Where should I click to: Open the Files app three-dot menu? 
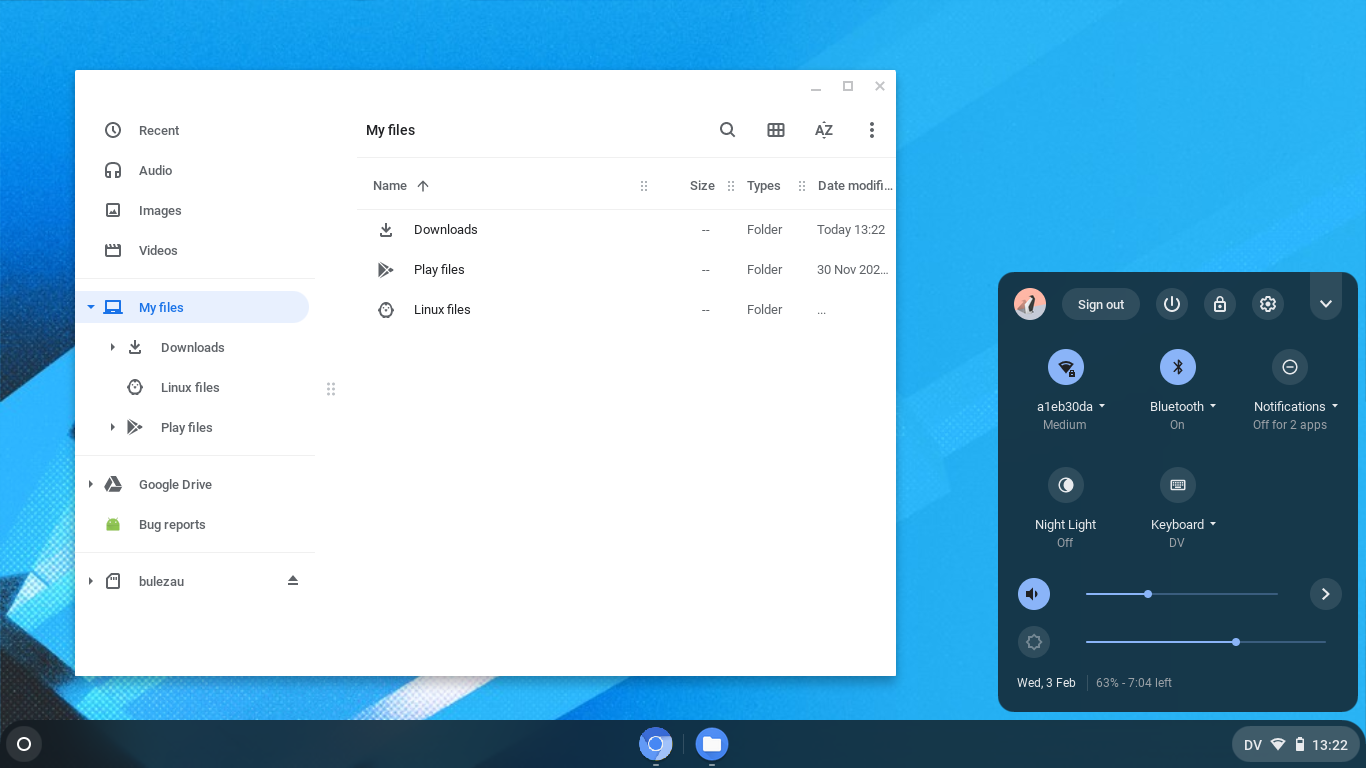tap(871, 130)
